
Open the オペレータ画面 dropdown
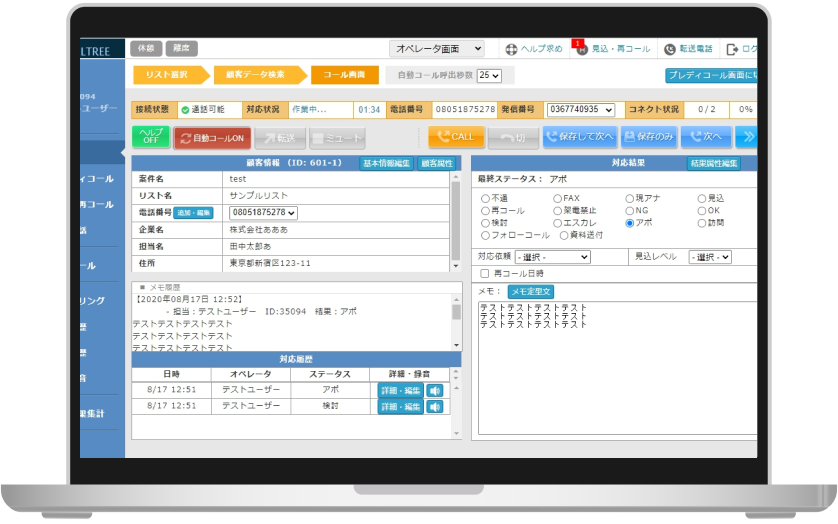point(436,48)
